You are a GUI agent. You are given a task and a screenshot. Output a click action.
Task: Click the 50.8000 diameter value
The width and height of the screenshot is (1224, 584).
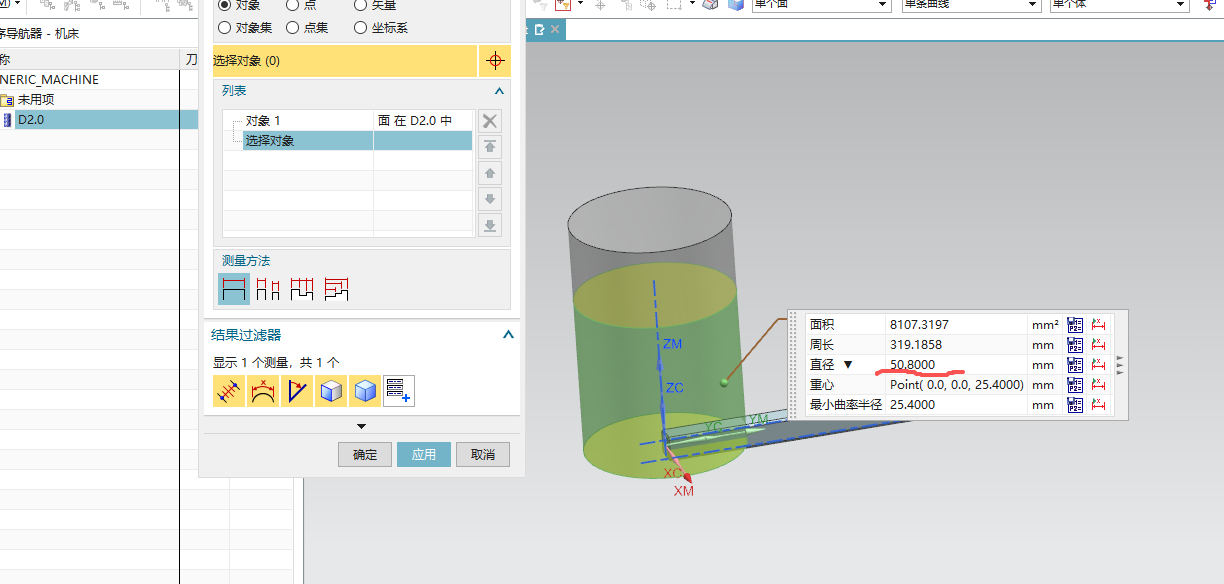(912, 364)
